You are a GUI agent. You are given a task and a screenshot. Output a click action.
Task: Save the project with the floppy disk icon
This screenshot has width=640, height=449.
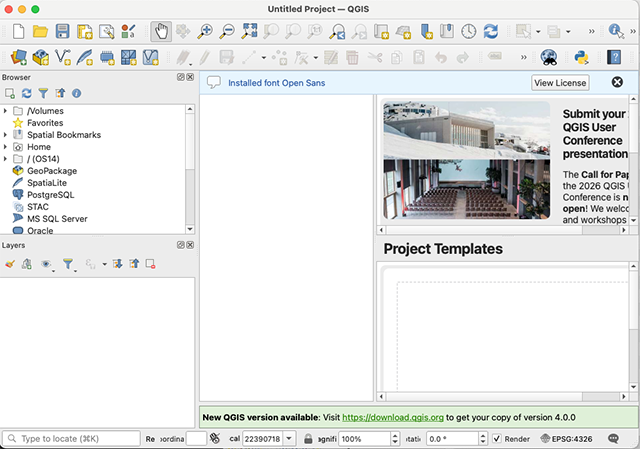pyautogui.click(x=62, y=31)
